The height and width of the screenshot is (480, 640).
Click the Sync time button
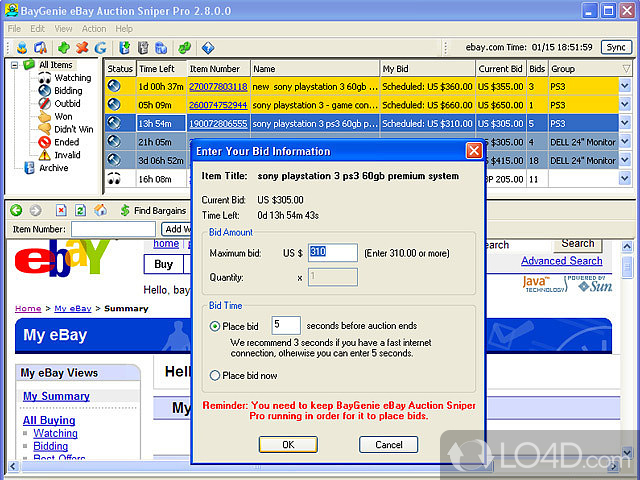(x=616, y=47)
